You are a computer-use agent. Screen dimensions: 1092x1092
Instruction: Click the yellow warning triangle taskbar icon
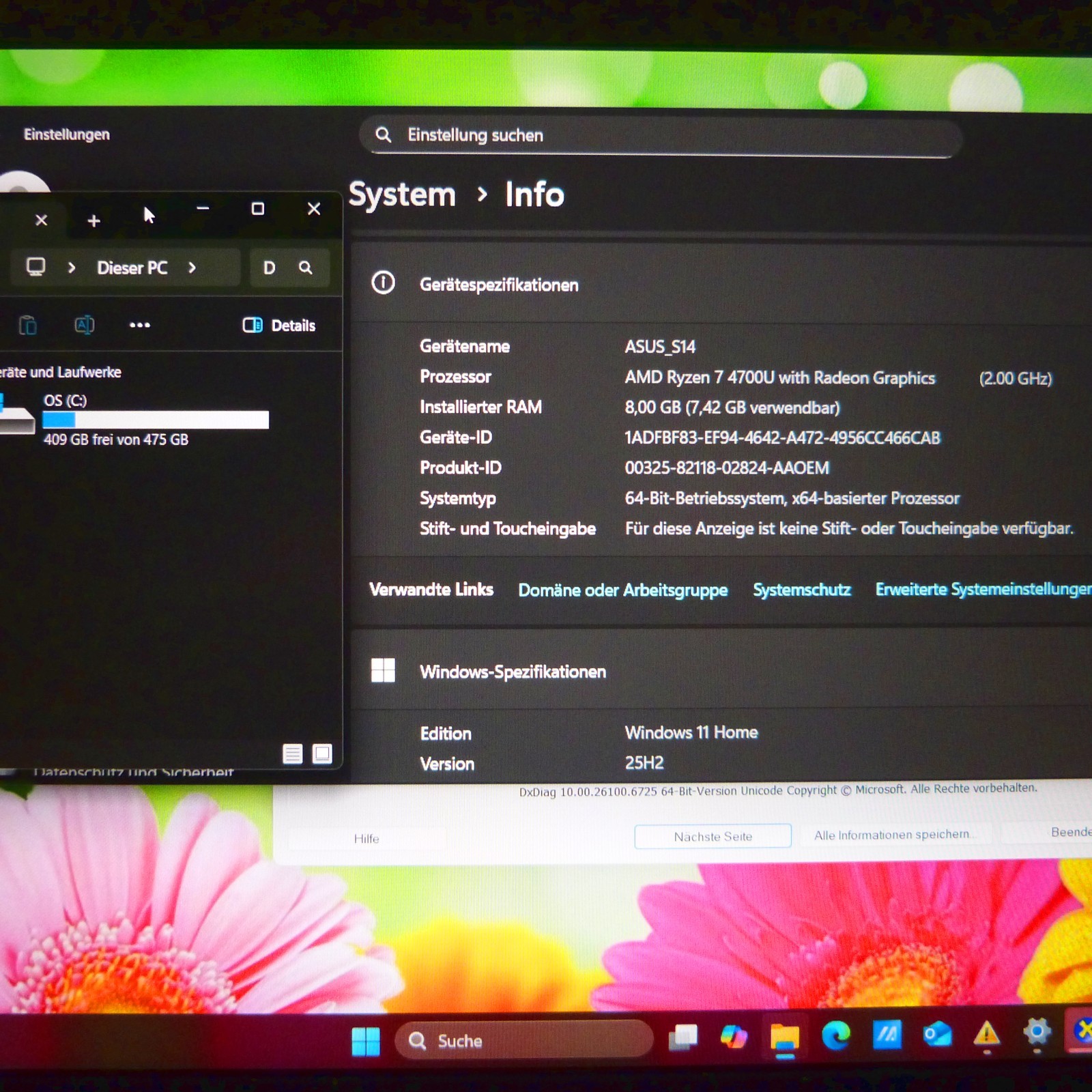987,1033
